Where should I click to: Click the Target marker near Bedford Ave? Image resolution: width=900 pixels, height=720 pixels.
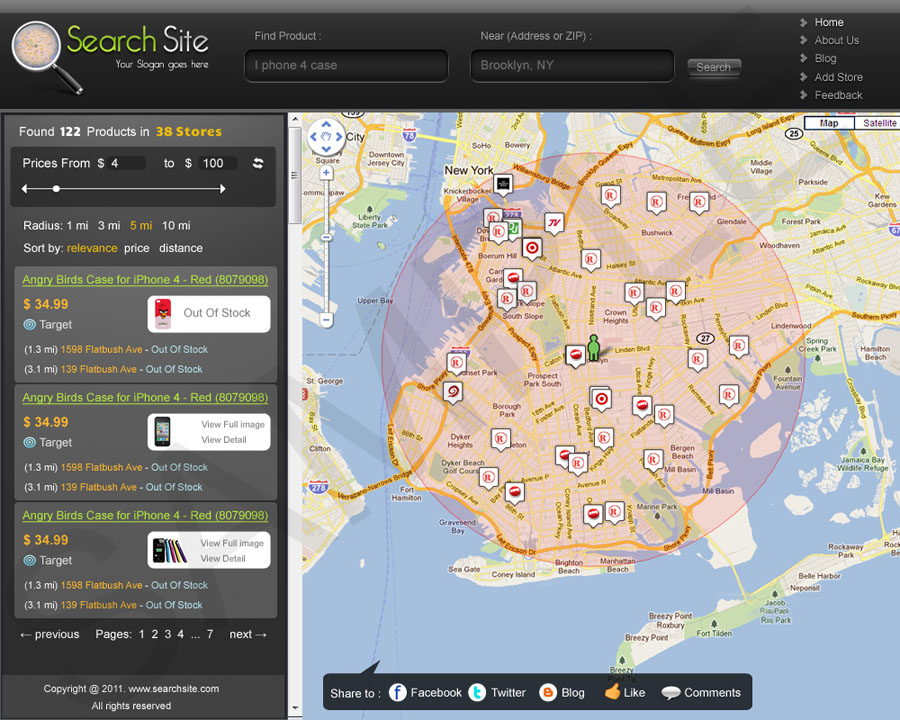tap(601, 398)
